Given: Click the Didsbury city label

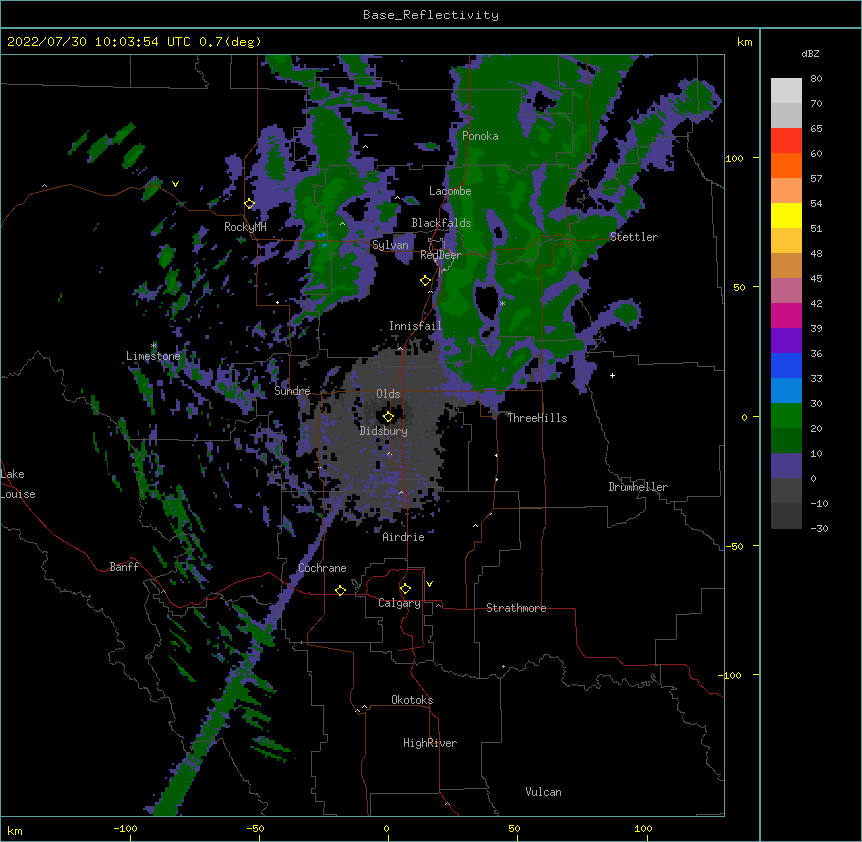Looking at the screenshot, I should (x=383, y=431).
